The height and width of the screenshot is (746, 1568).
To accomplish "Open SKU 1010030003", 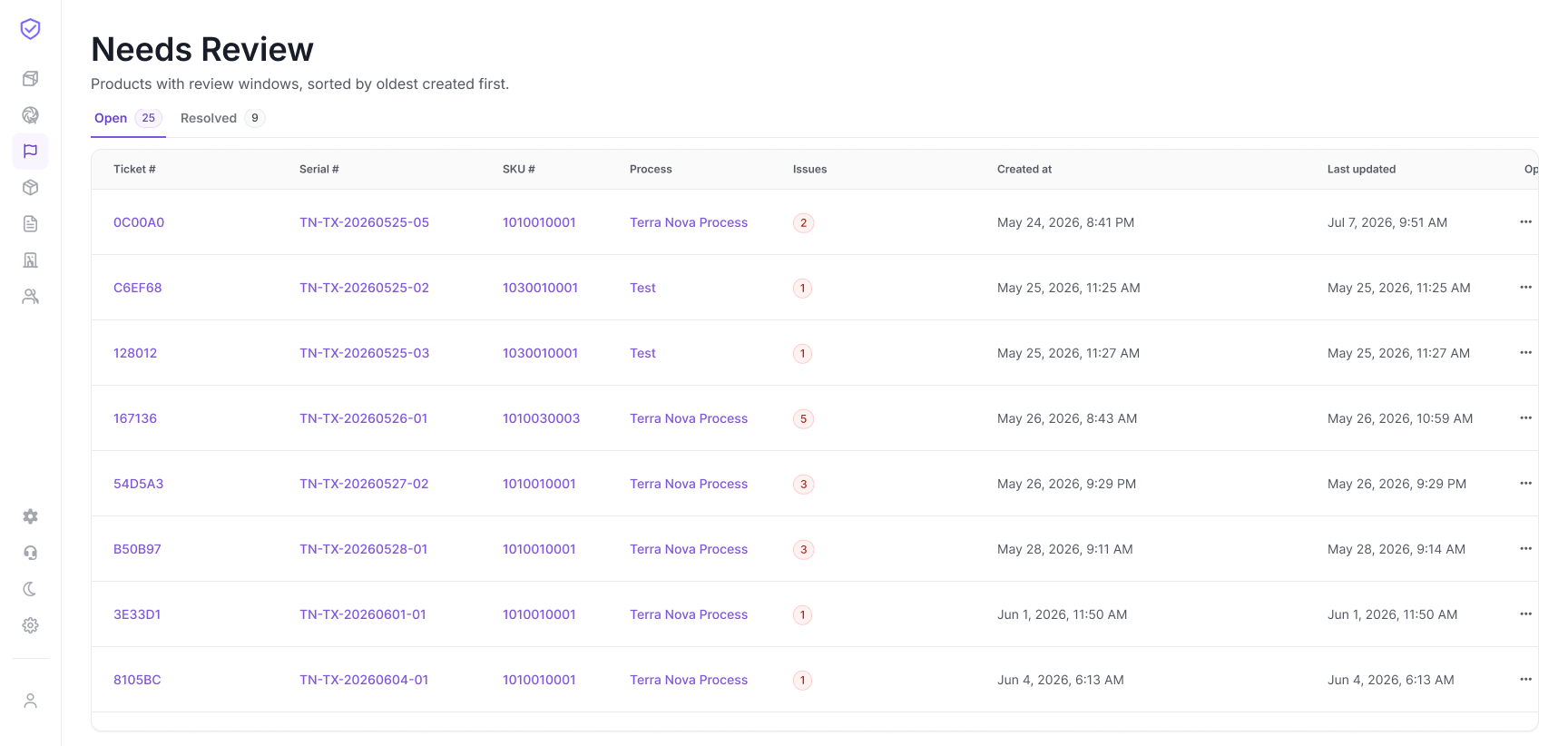I will pyautogui.click(x=541, y=418).
